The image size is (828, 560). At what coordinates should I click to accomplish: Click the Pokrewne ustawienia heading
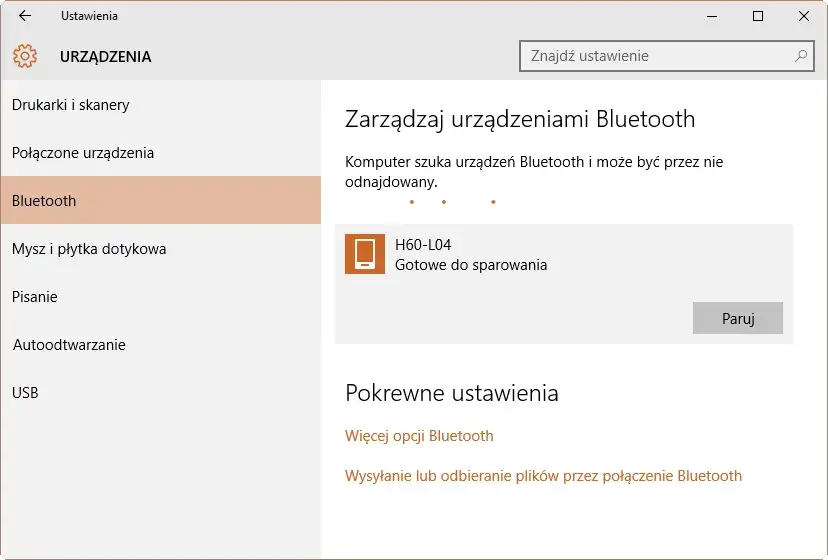tap(451, 393)
